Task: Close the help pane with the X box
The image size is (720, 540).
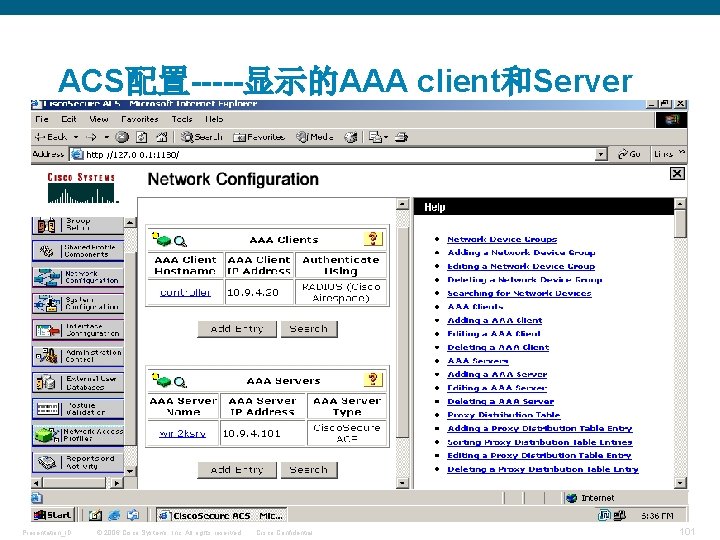Action: click(x=677, y=174)
